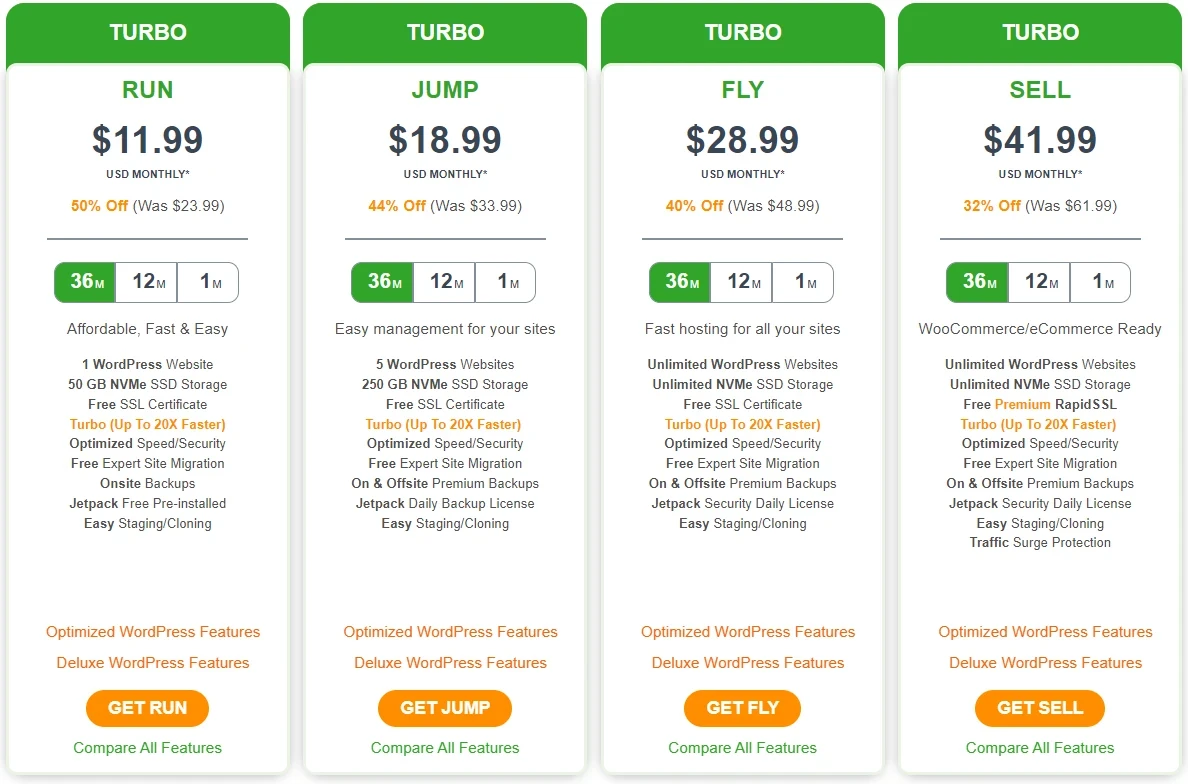Image resolution: width=1188 pixels, height=784 pixels.
Task: Click the TURBO header tab above Sell
Action: point(1040,32)
